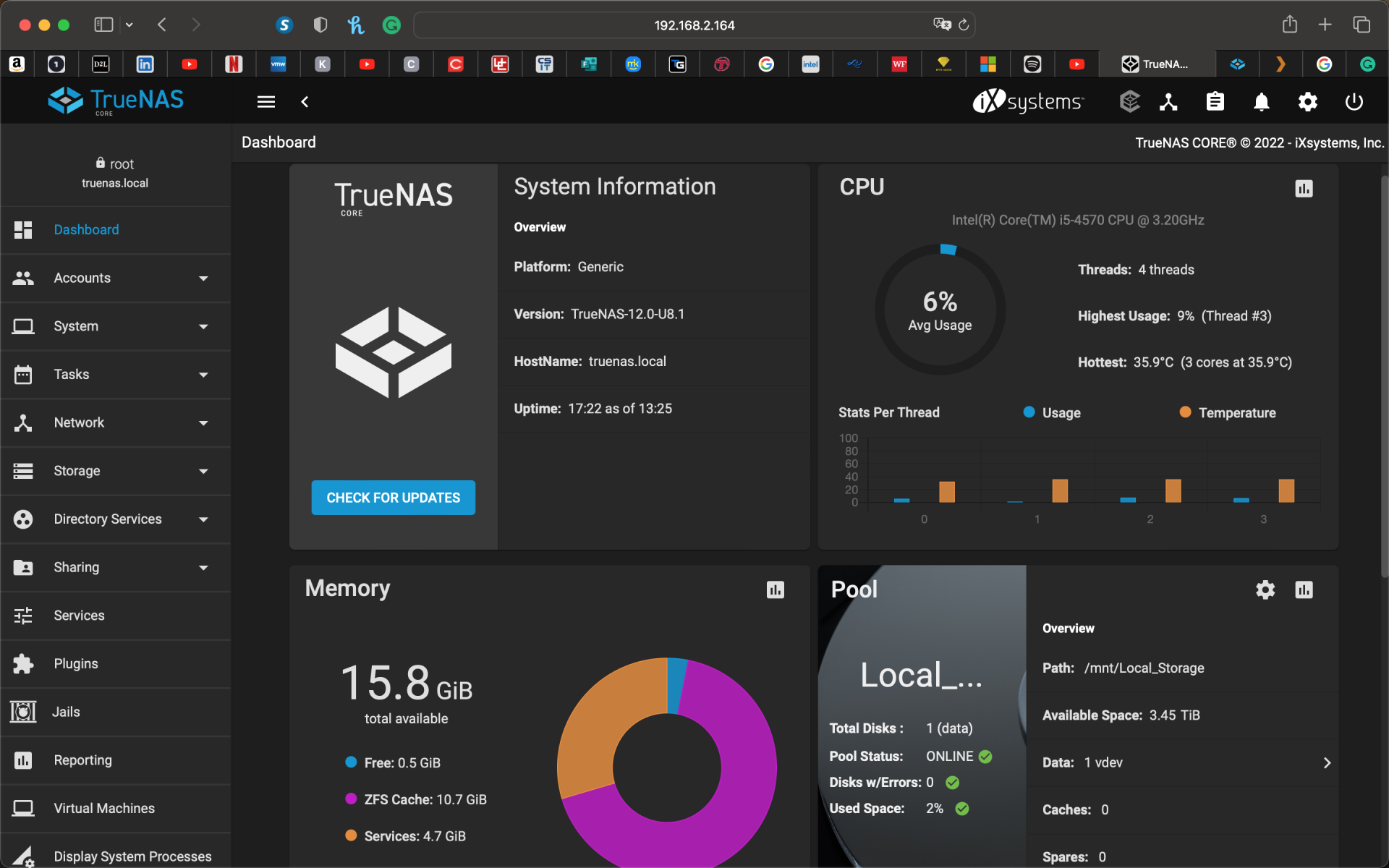The height and width of the screenshot is (868, 1389).
Task: Open the Microsoft pinned tab
Action: coord(988,64)
